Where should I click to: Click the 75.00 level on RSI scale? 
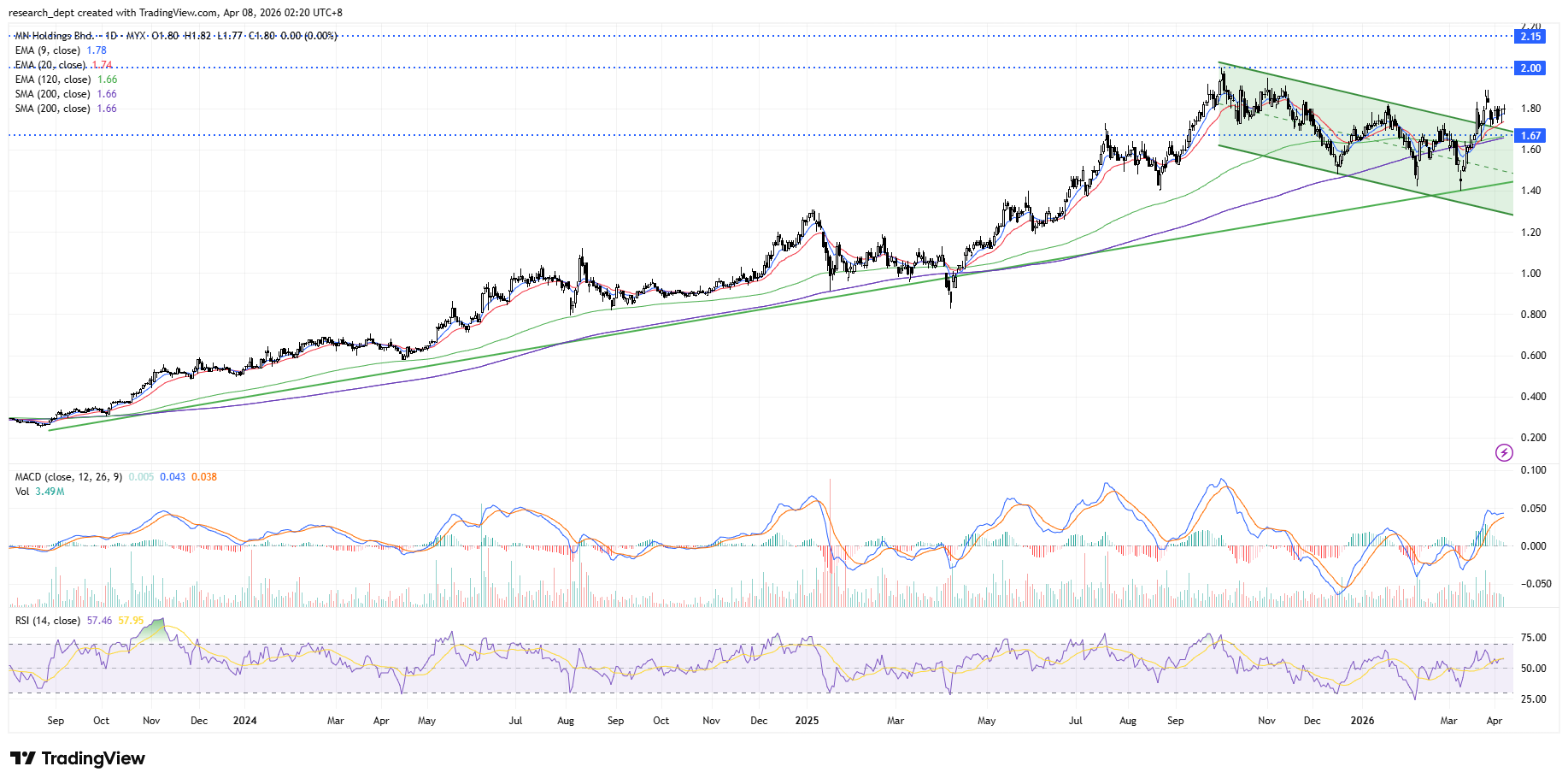pyautogui.click(x=1533, y=638)
